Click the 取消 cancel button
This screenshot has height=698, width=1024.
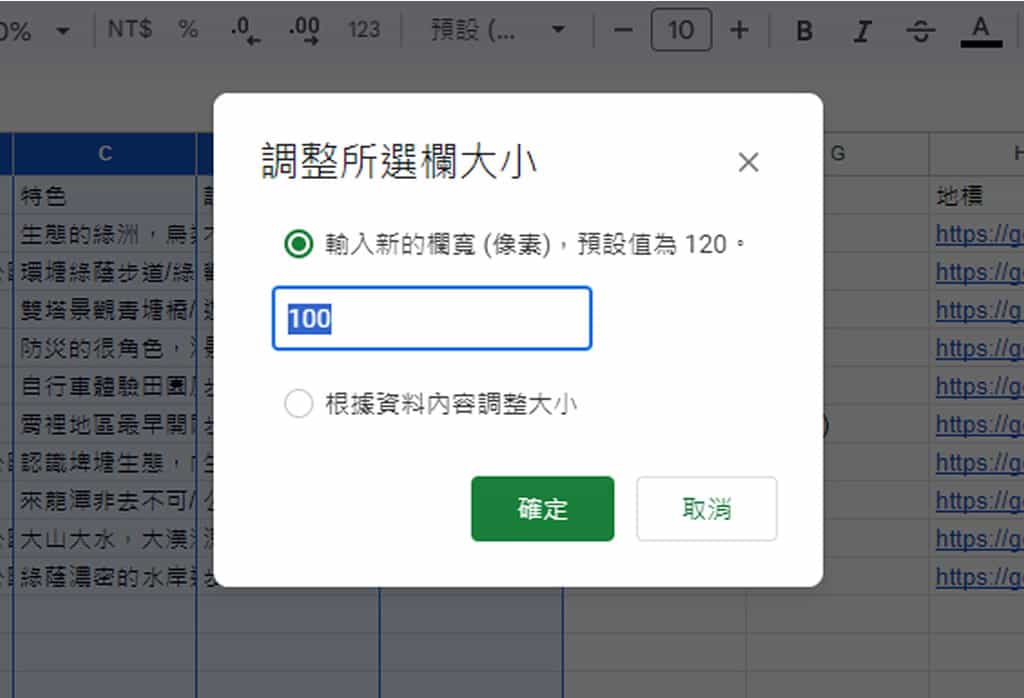tap(706, 509)
